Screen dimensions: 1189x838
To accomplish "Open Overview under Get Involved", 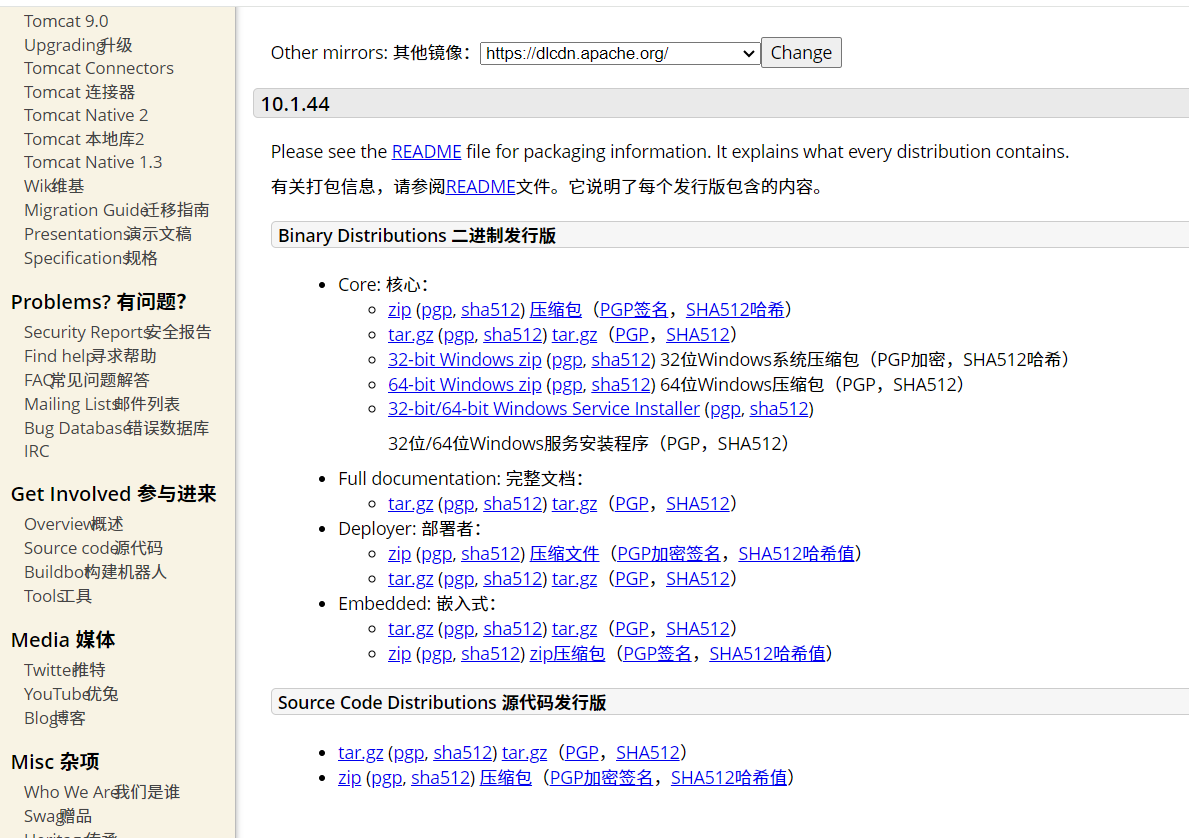I will pos(73,524).
